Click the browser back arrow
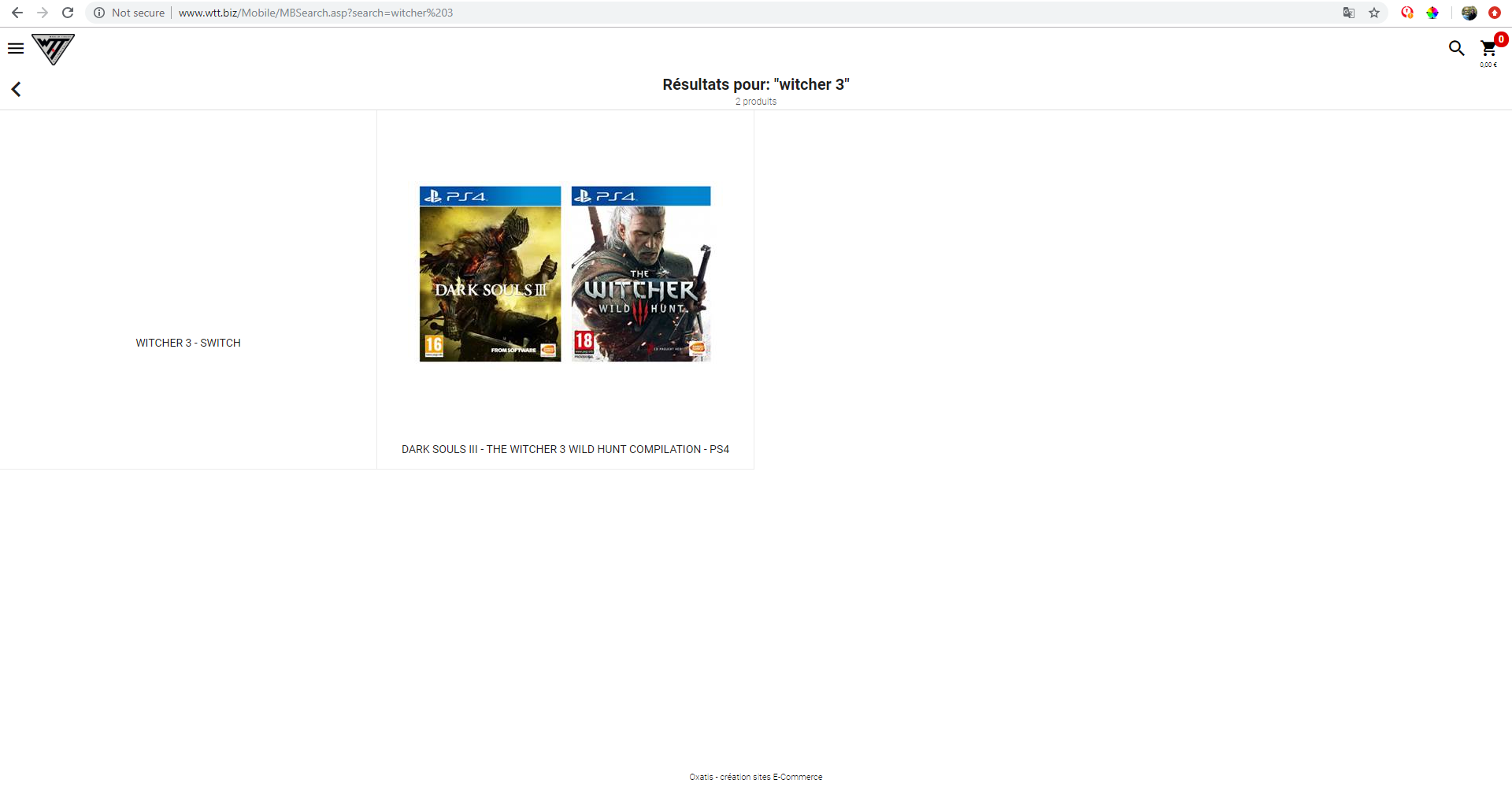This screenshot has height=791, width=1512. tap(17, 13)
